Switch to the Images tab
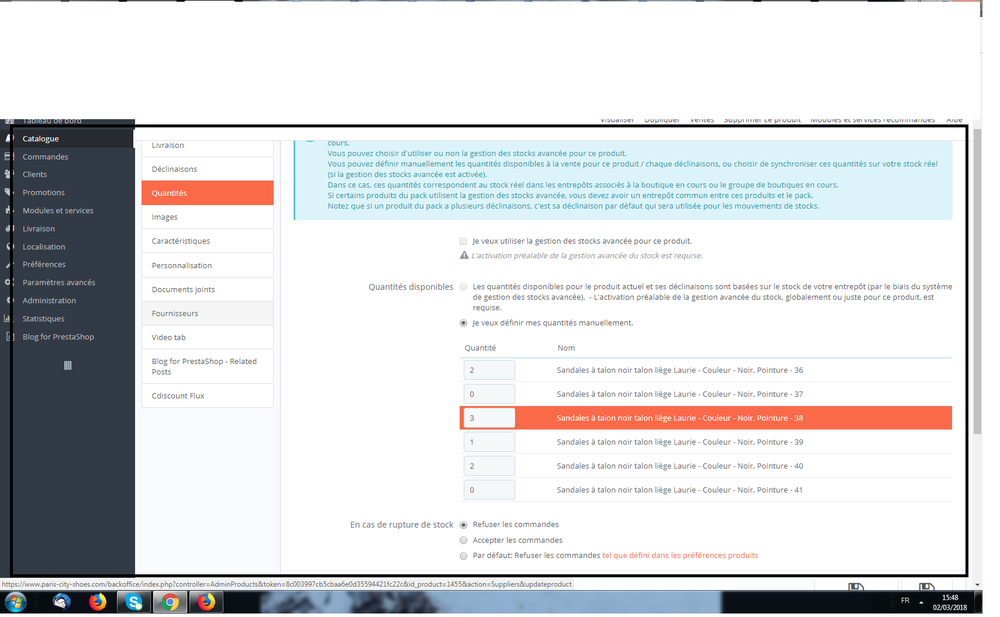Viewport: 1000px width, 617px height. pos(207,217)
